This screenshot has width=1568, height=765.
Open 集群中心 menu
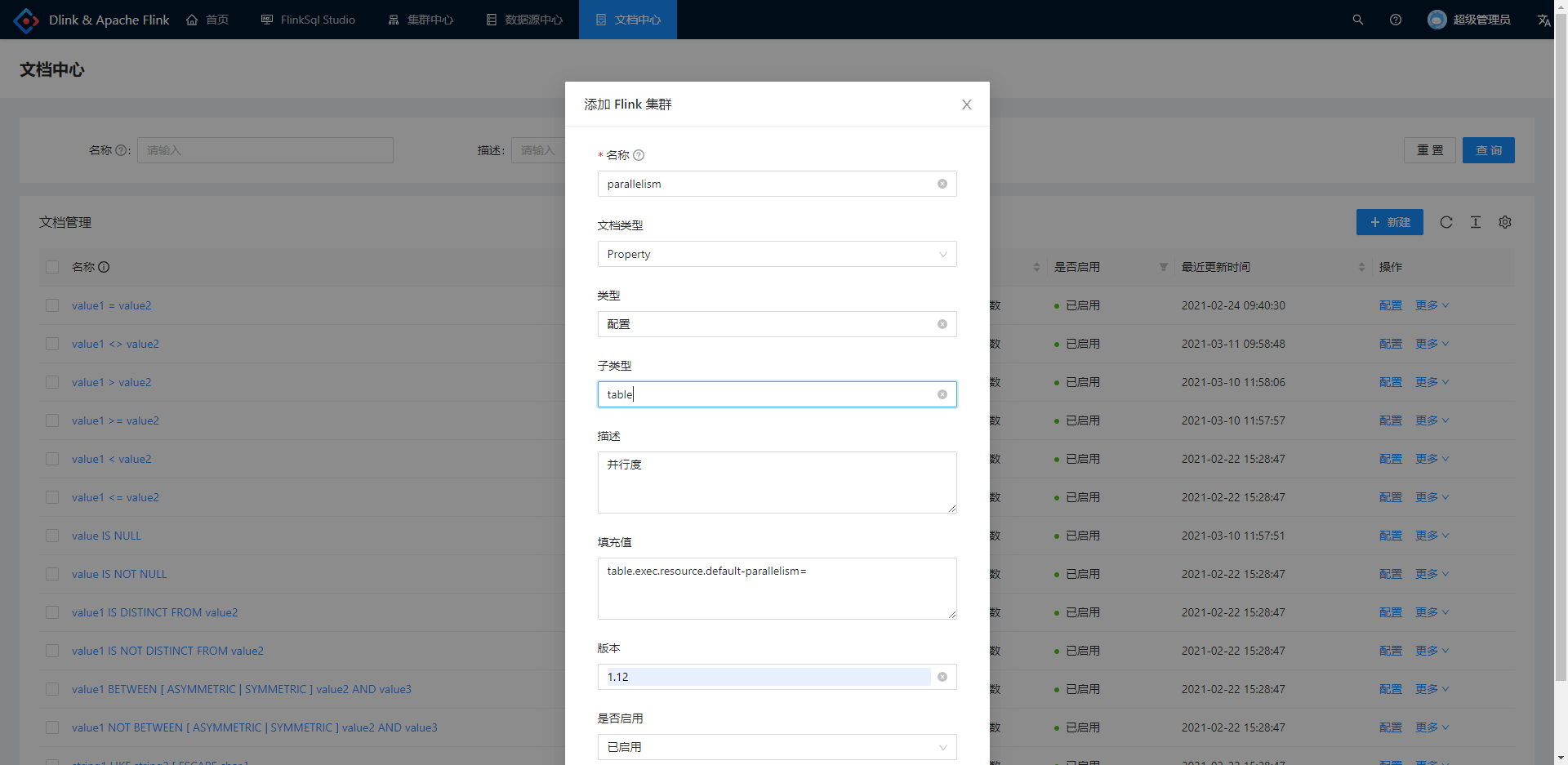[x=421, y=20]
